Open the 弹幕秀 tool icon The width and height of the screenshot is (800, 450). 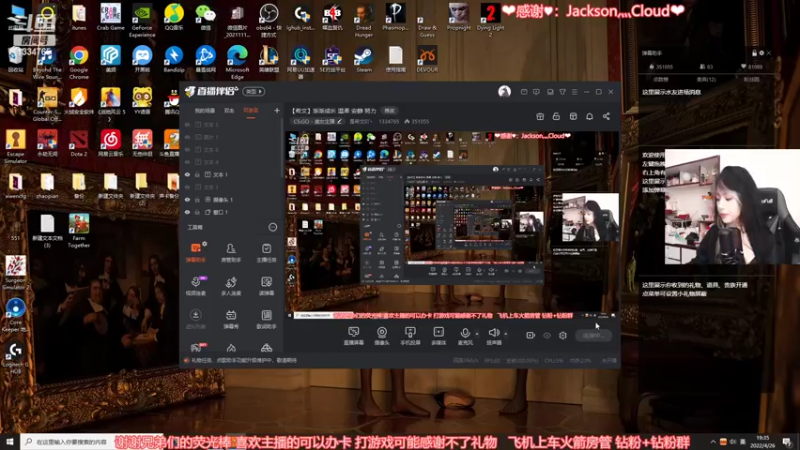point(231,319)
